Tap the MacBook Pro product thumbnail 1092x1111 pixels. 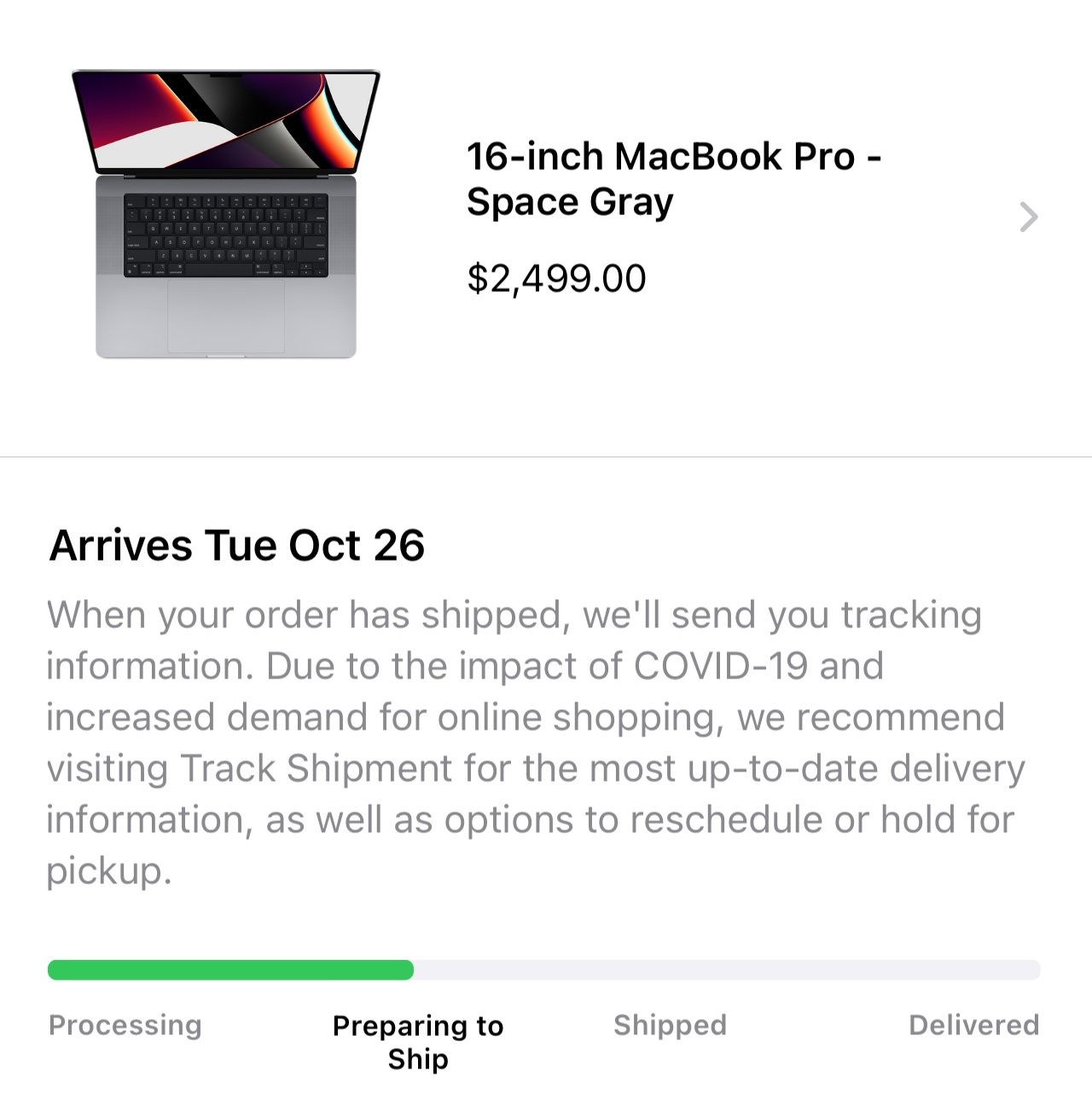pos(226,213)
